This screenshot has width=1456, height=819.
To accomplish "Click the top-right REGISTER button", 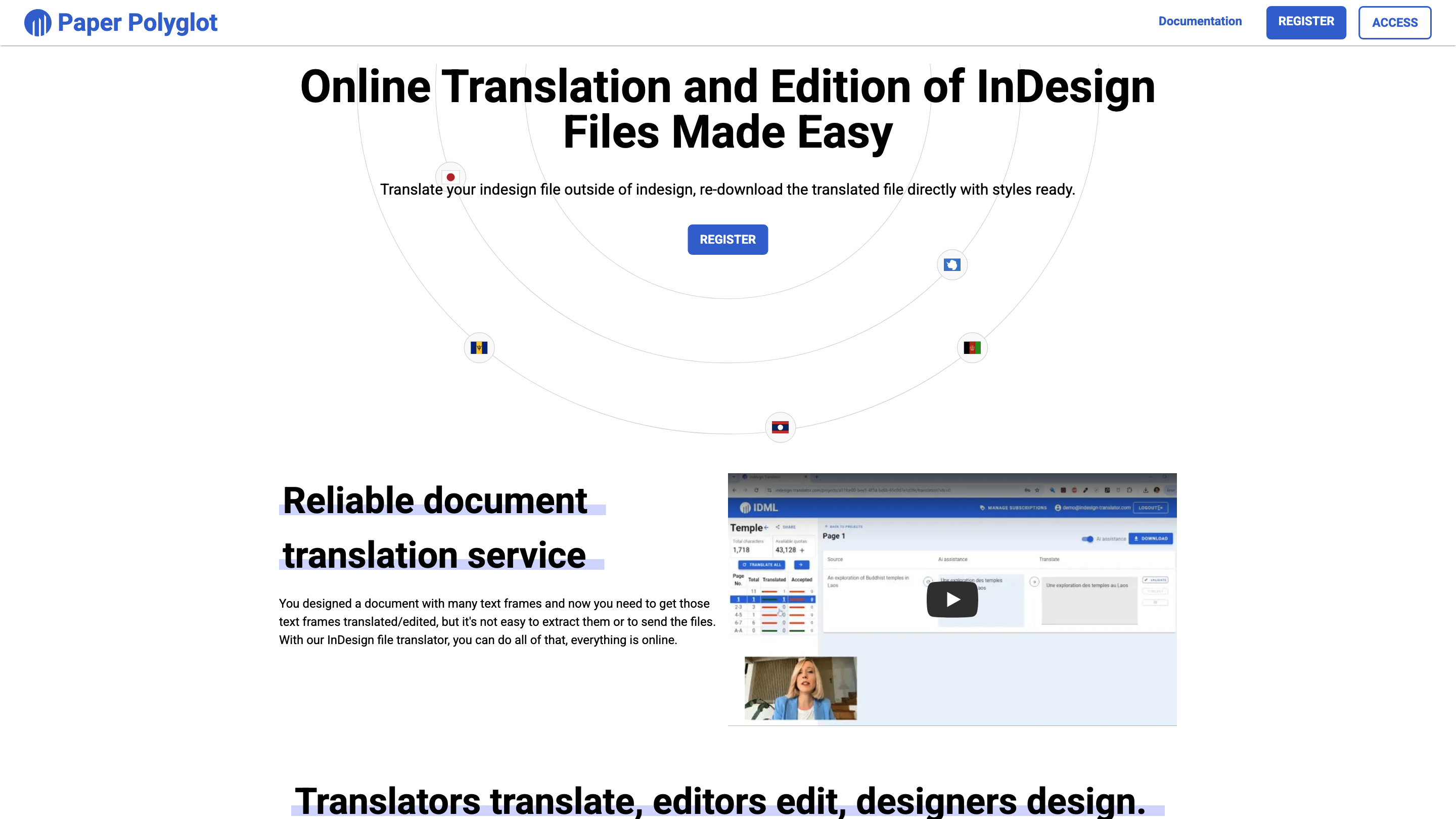I will [x=1306, y=22].
